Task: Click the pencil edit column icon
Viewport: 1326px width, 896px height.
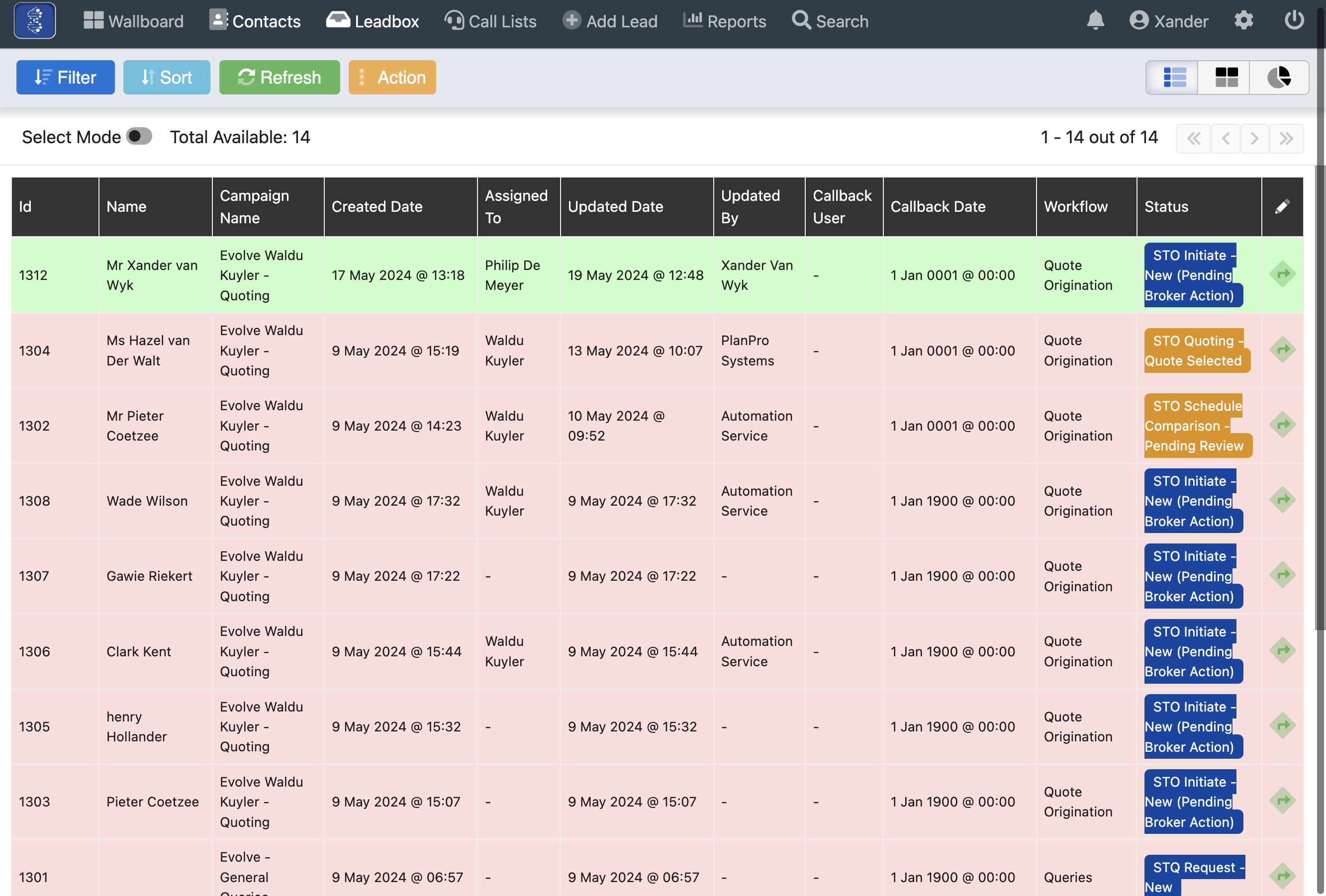Action: coord(1282,206)
